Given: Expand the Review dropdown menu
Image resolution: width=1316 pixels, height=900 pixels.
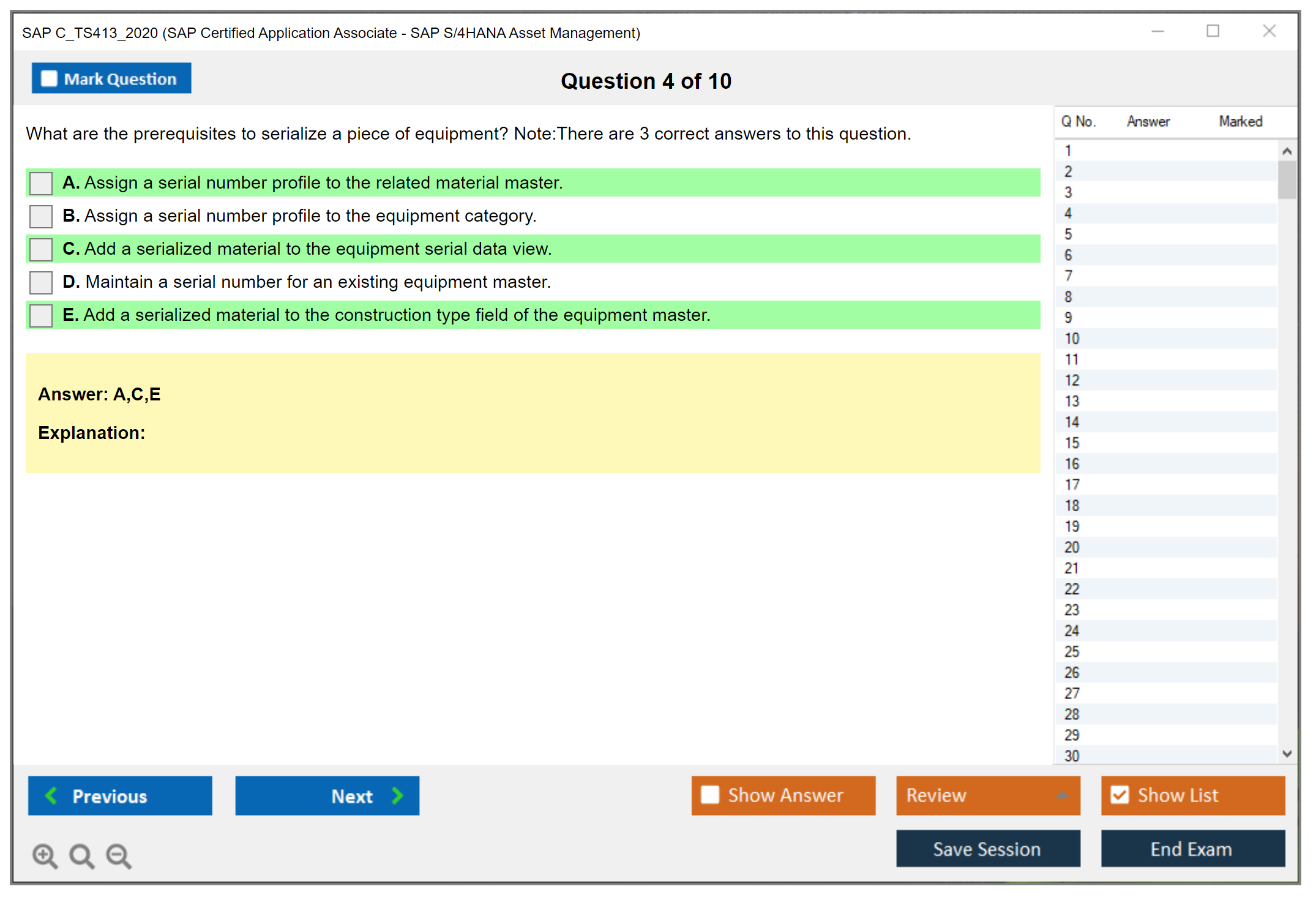Looking at the screenshot, I should (x=1062, y=795).
